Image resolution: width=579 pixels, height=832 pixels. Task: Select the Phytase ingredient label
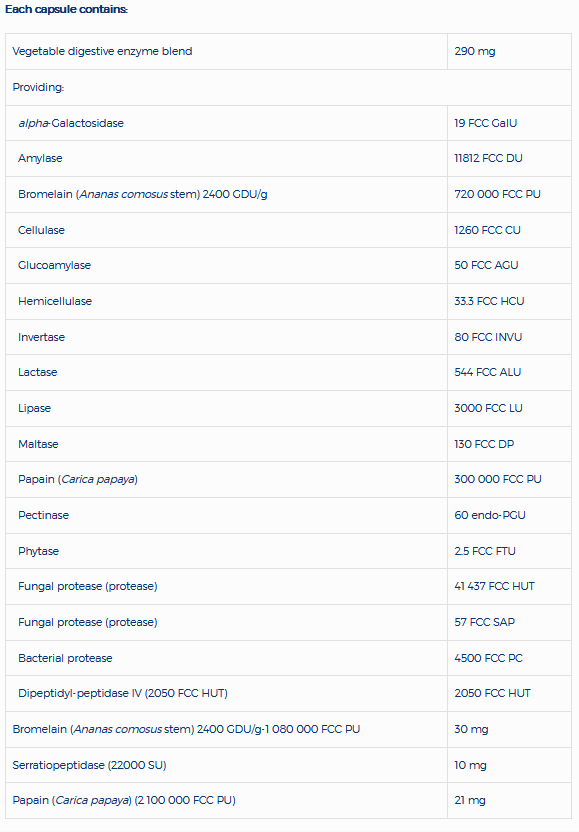(38, 551)
